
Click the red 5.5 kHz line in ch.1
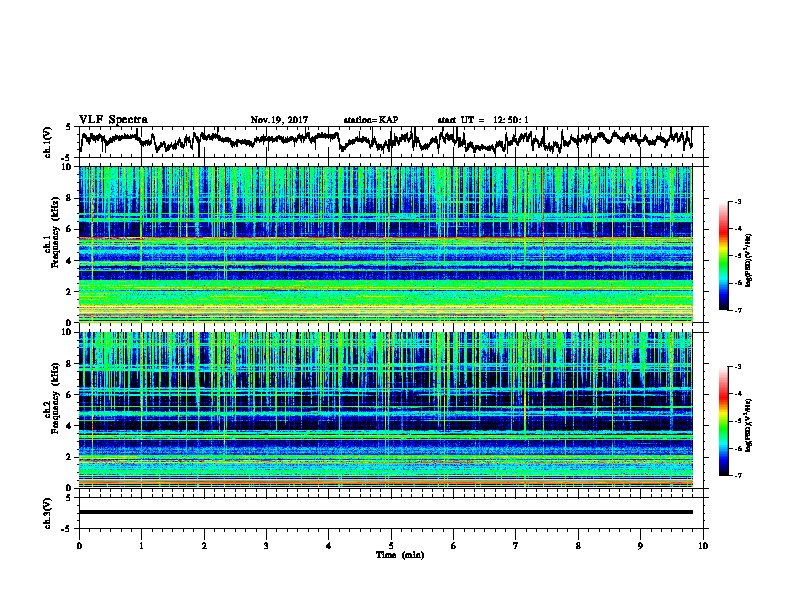(386, 238)
